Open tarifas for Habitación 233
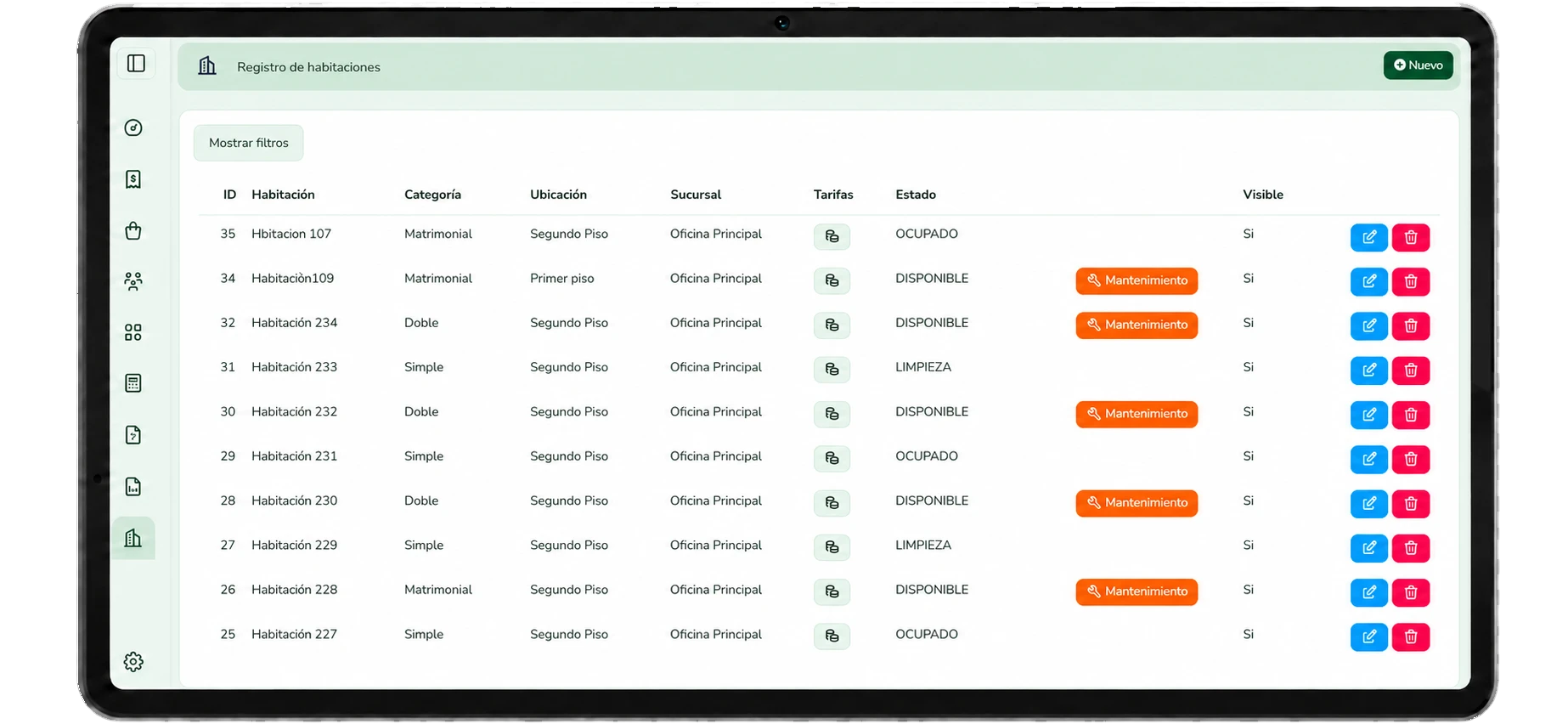Viewport: 1568px width, 724px height. click(x=832, y=370)
